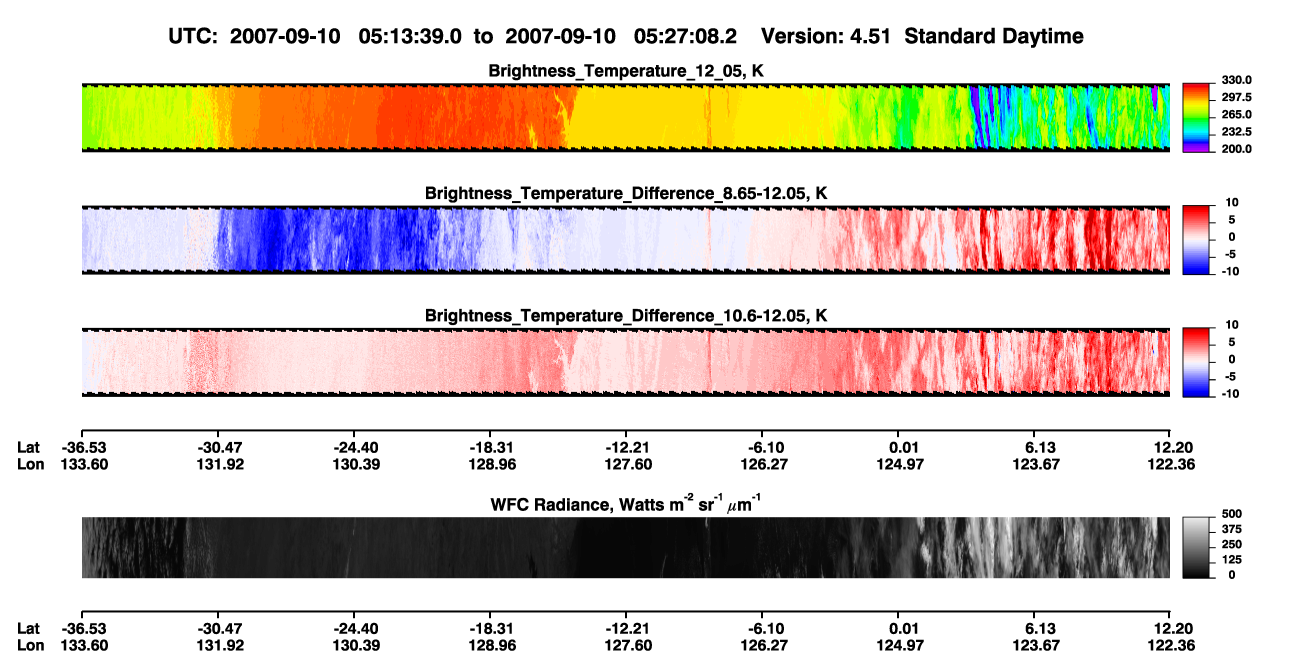Click the 200.0 colorbar minimum label
The width and height of the screenshot is (1300, 667).
[1236, 149]
